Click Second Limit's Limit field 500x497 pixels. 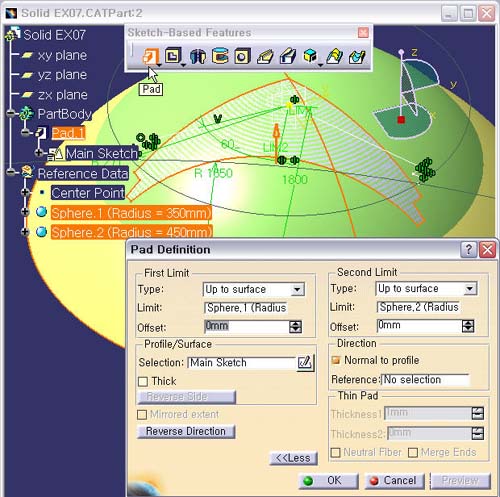pos(418,307)
